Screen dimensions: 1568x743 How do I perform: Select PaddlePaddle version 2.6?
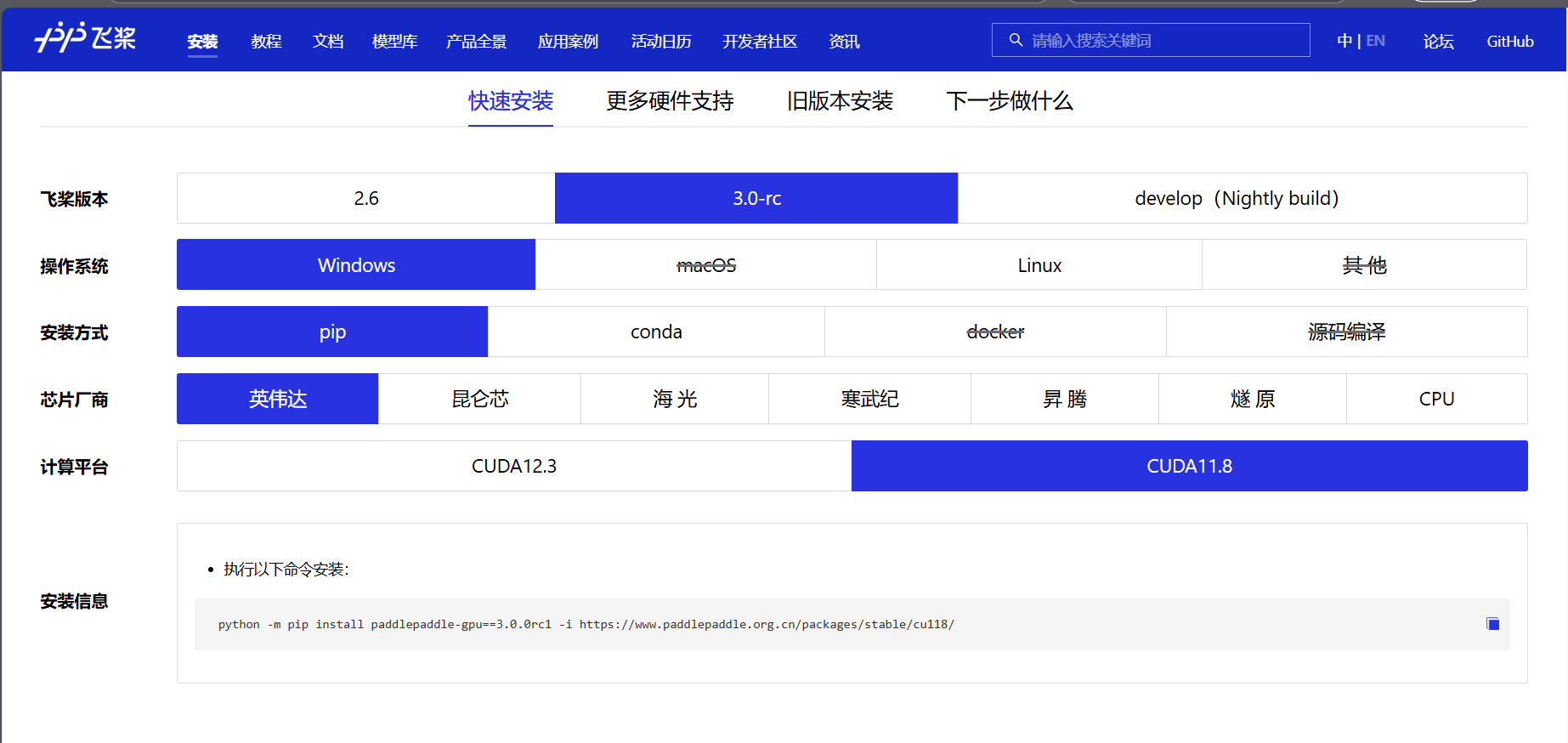[366, 198]
